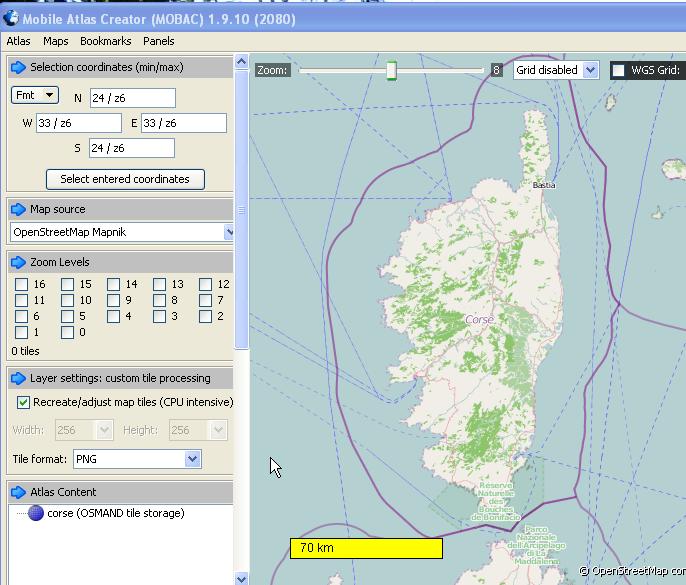The image size is (686, 585).
Task: Enable zoom level 7 checkbox
Action: coord(205,300)
